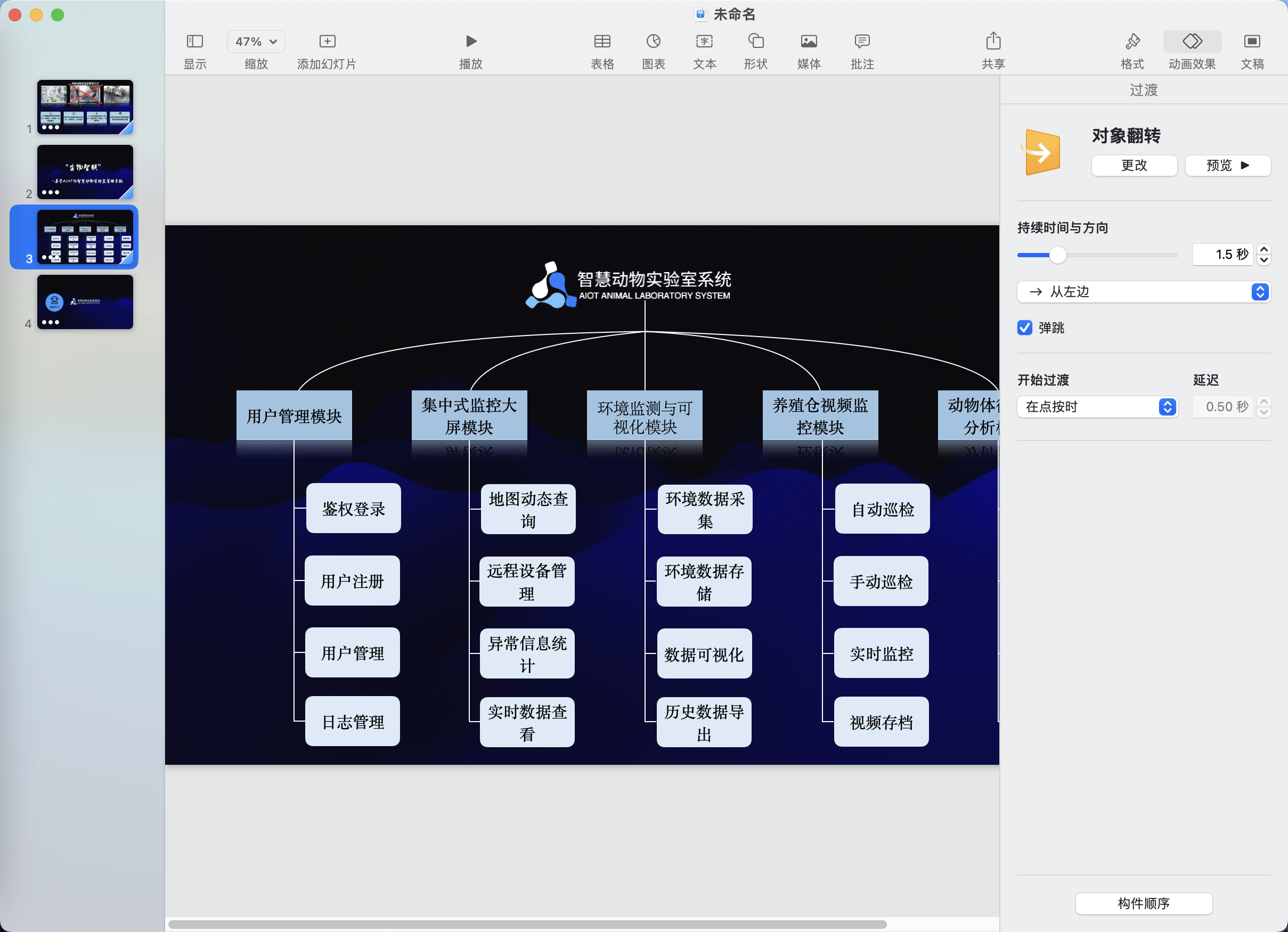The height and width of the screenshot is (932, 1288).
Task: Select slide 2 thumbnail
Action: [85, 172]
